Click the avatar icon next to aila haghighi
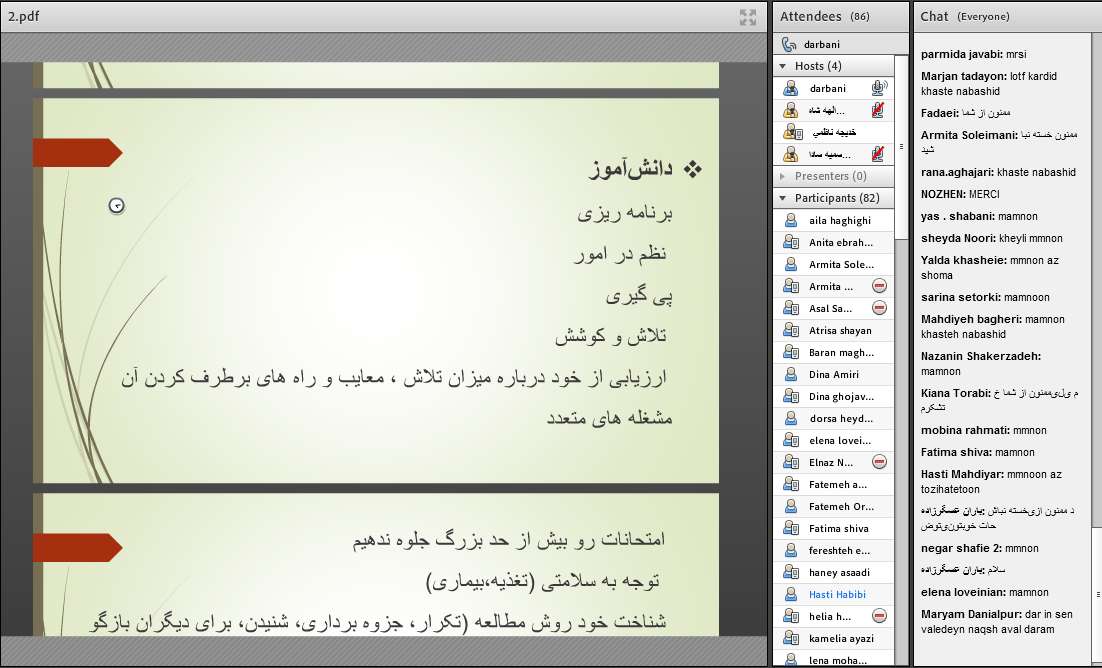1102x668 pixels. (x=790, y=220)
